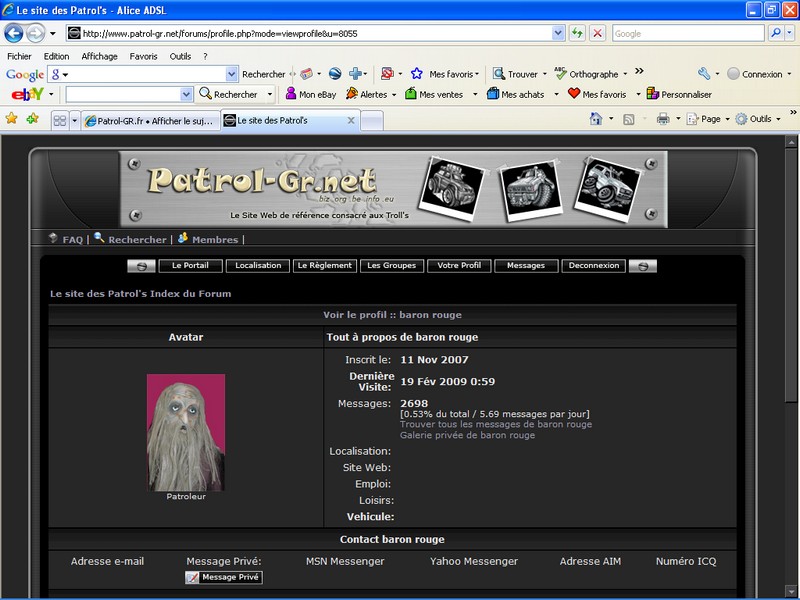This screenshot has height=600, width=800.
Task: Open eBay Alertes button
Action: (x=367, y=94)
